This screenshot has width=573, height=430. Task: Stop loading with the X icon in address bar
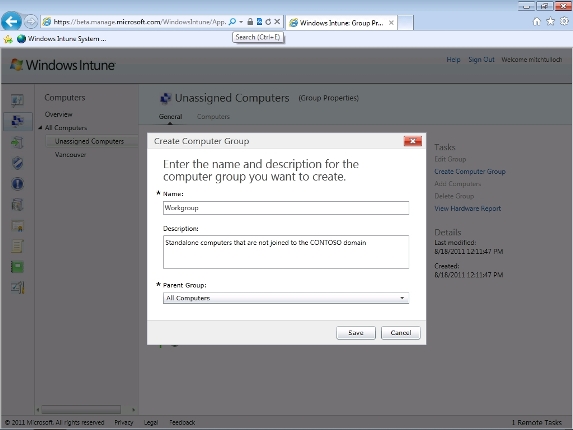click(x=277, y=22)
